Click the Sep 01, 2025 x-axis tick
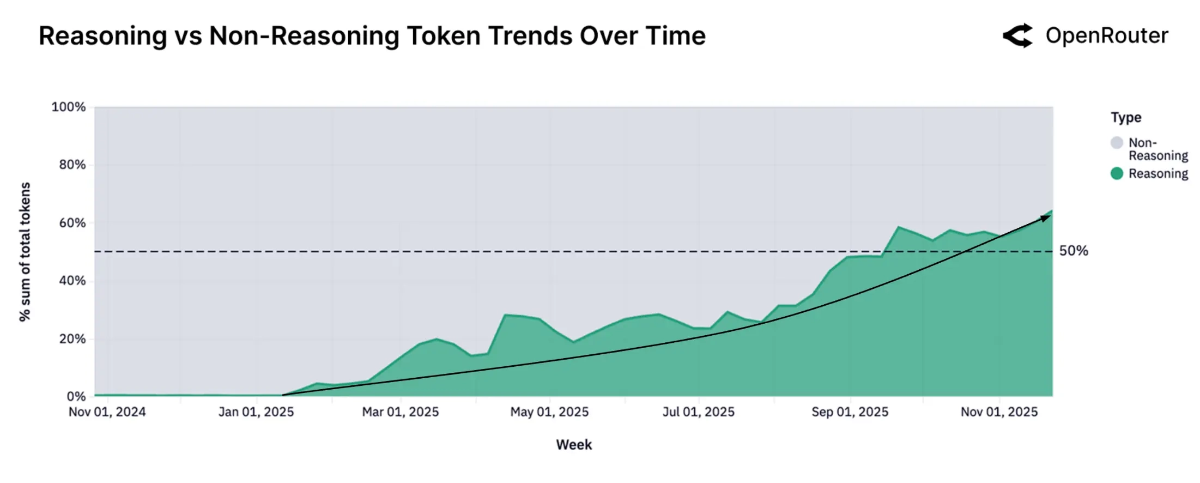The image size is (1200, 483). tap(849, 412)
